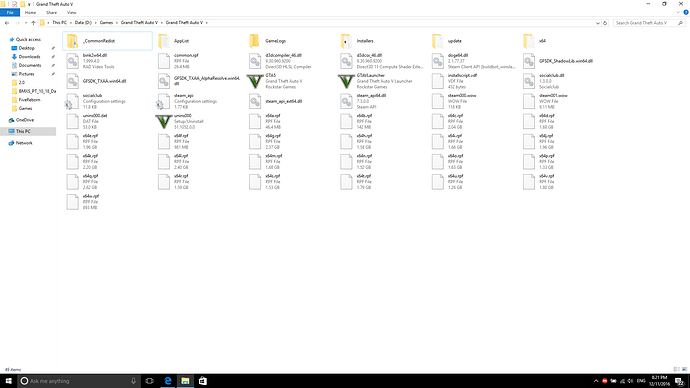Open the recent locations dropdown arrow
690x388 pixels.
click(x=26, y=23)
